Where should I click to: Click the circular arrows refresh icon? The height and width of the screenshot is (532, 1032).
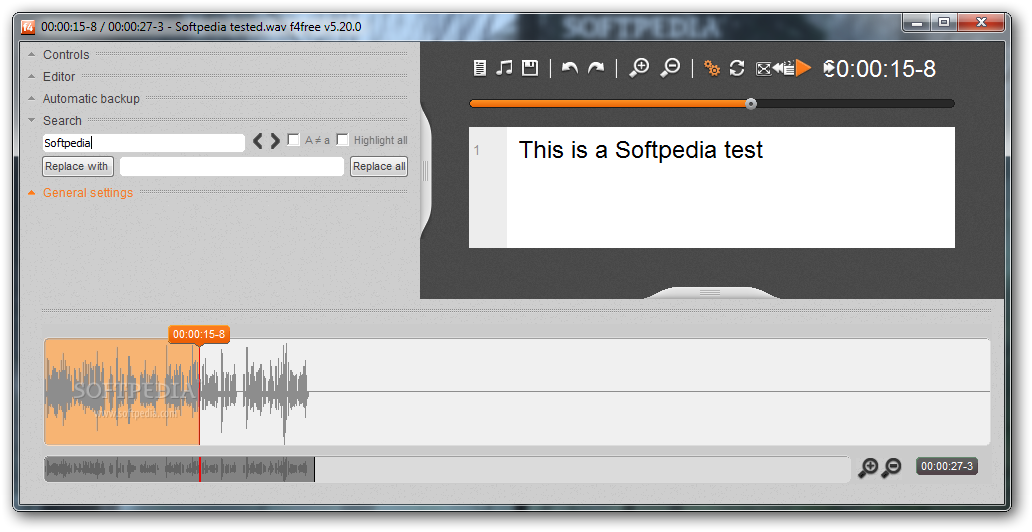737,68
